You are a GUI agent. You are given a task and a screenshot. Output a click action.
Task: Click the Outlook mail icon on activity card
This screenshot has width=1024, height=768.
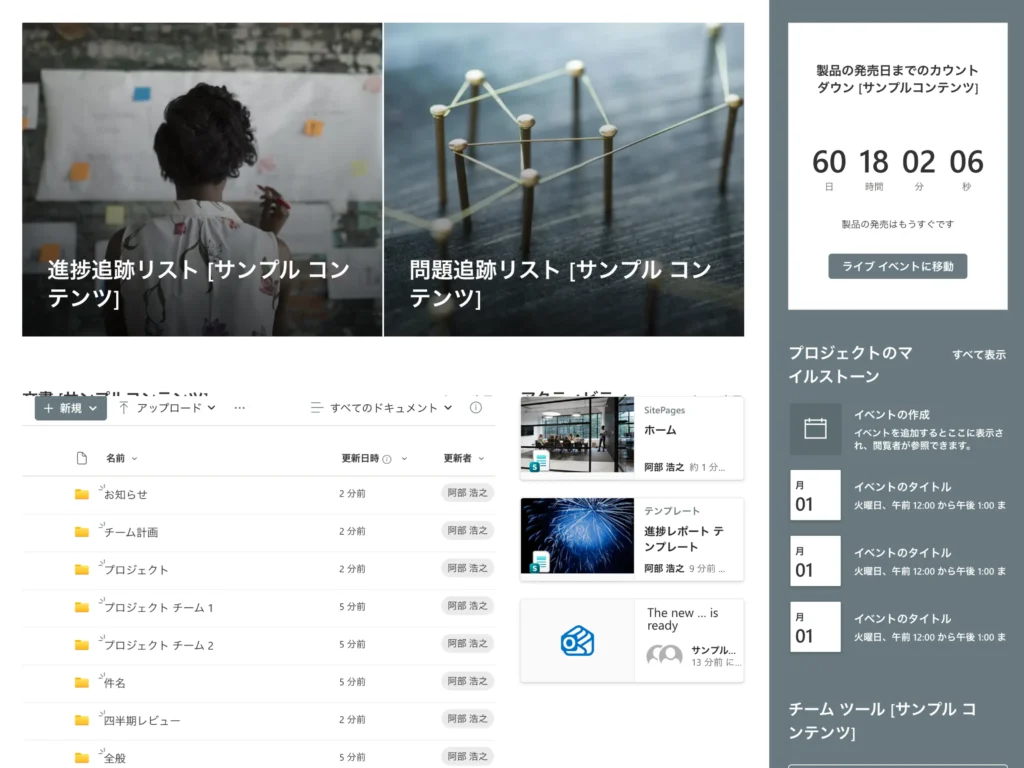[x=577, y=641]
